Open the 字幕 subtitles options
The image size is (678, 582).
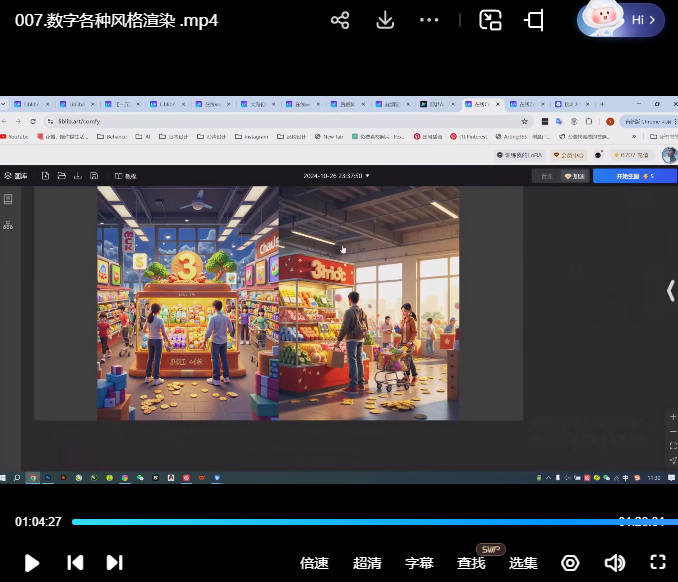coord(419,563)
